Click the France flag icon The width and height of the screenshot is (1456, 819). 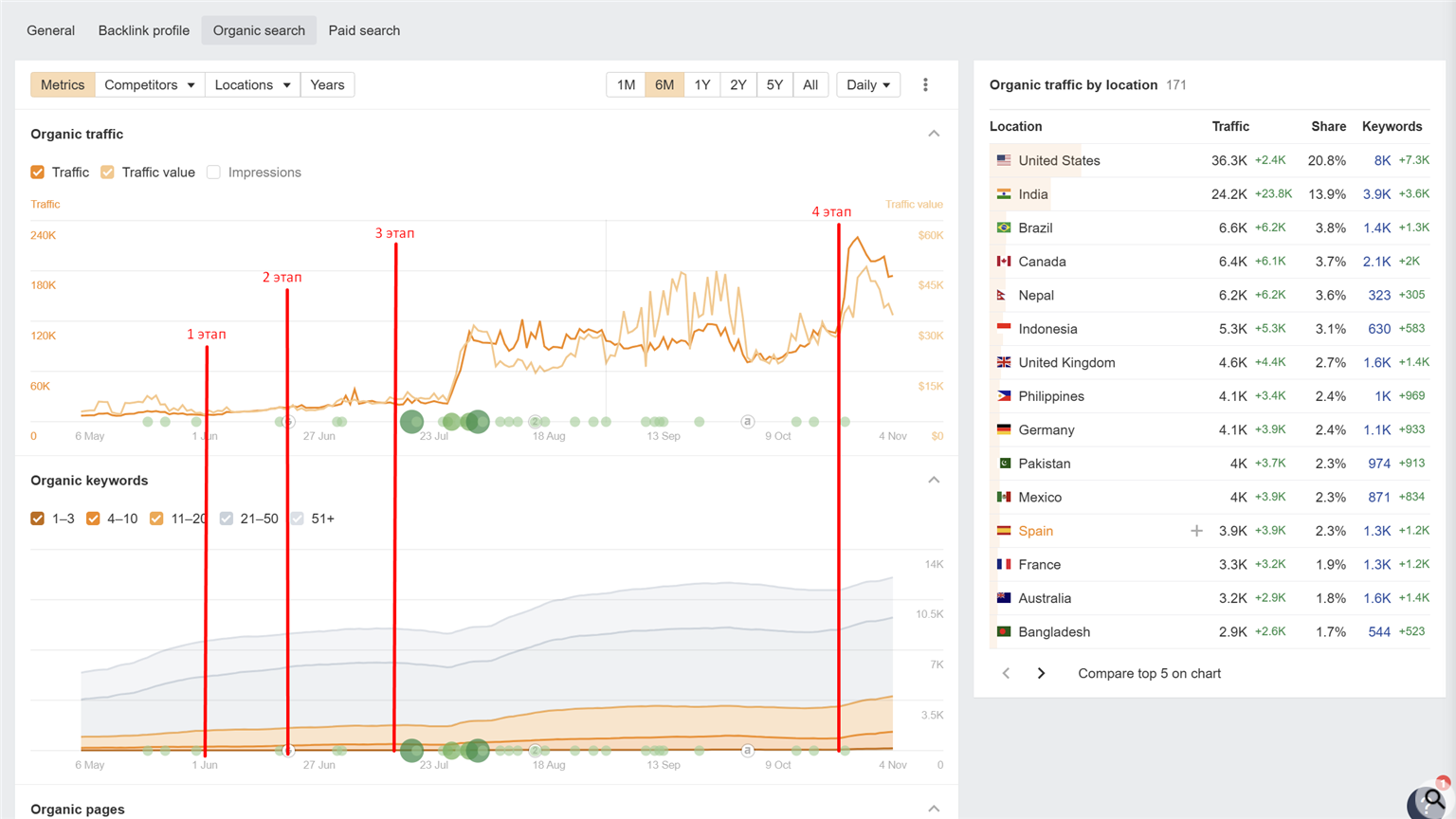[1004, 565]
